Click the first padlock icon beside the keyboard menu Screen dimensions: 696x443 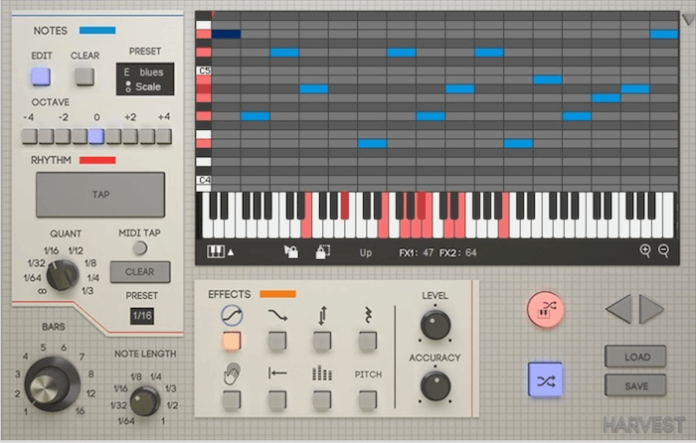[x=291, y=252]
